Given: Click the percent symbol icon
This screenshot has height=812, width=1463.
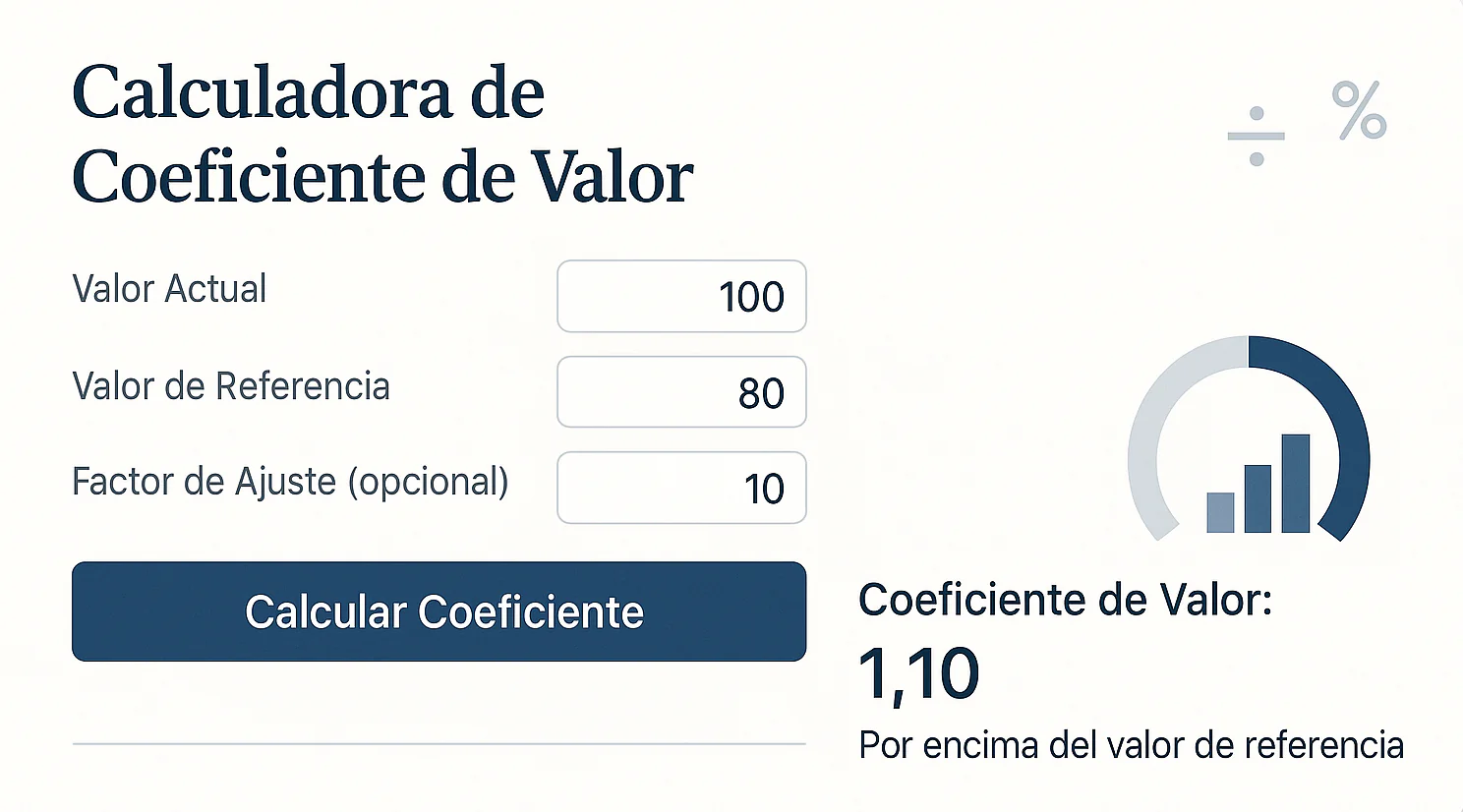Looking at the screenshot, I should tap(1357, 110).
